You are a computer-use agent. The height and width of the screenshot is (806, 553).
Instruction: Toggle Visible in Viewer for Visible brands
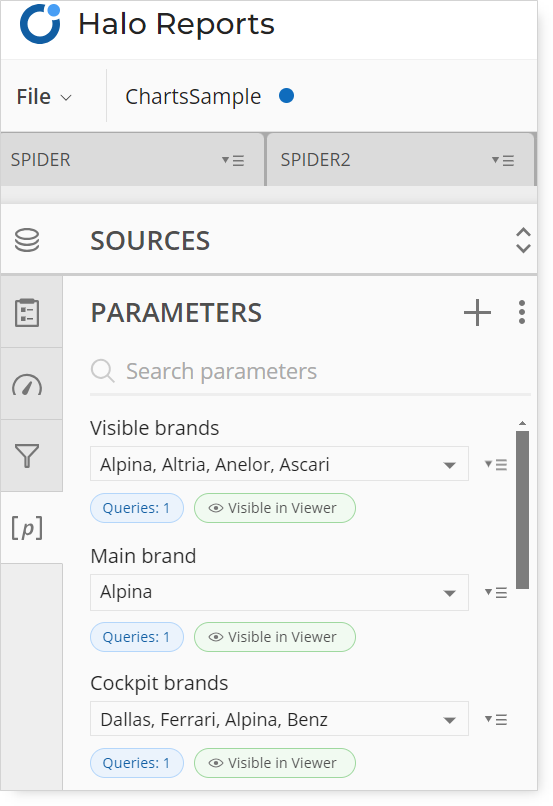(274, 508)
